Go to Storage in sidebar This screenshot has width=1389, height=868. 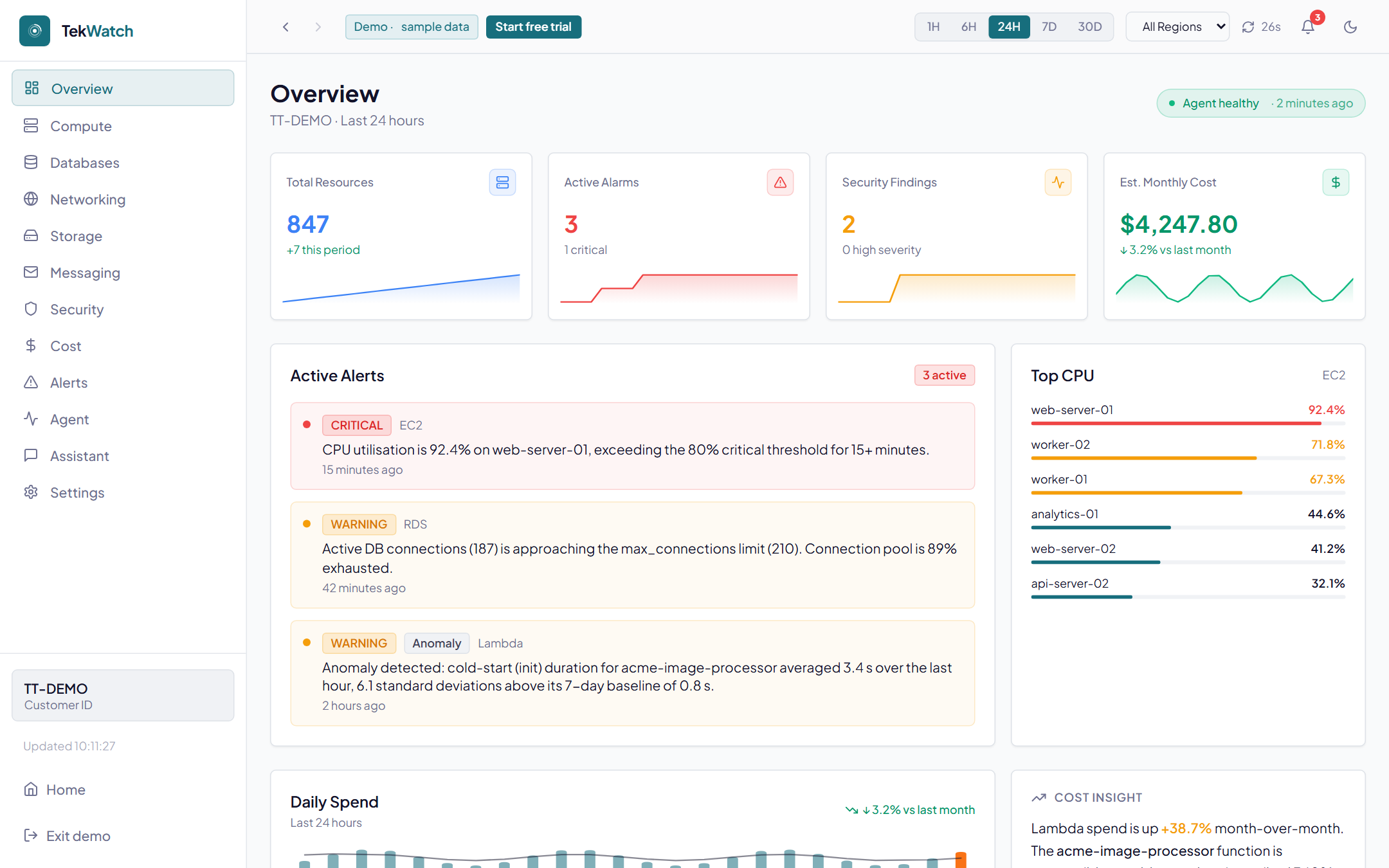123,236
